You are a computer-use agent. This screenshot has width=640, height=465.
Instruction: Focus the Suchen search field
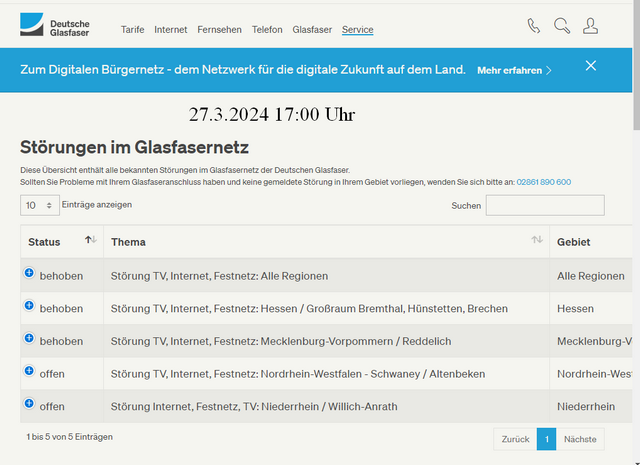(x=545, y=205)
